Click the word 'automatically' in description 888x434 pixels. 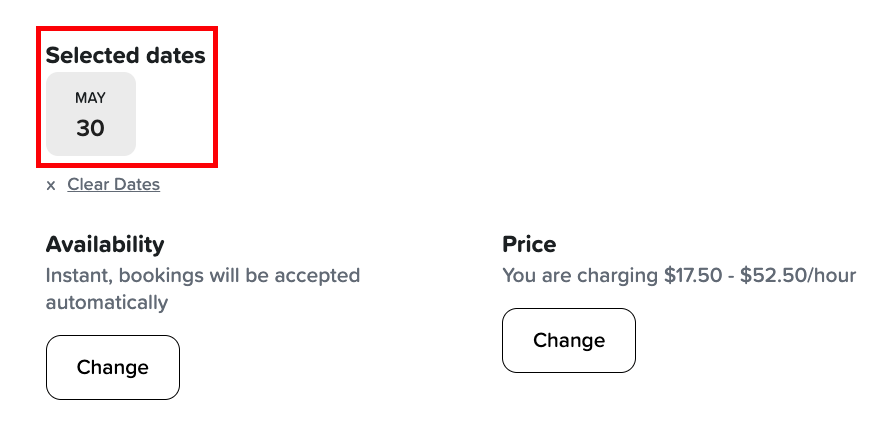click(107, 302)
